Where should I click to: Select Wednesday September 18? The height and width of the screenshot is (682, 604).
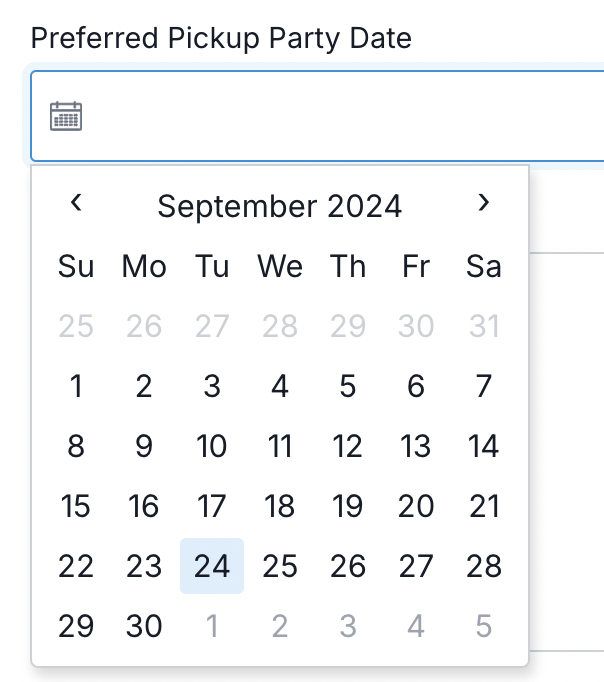[x=280, y=506]
